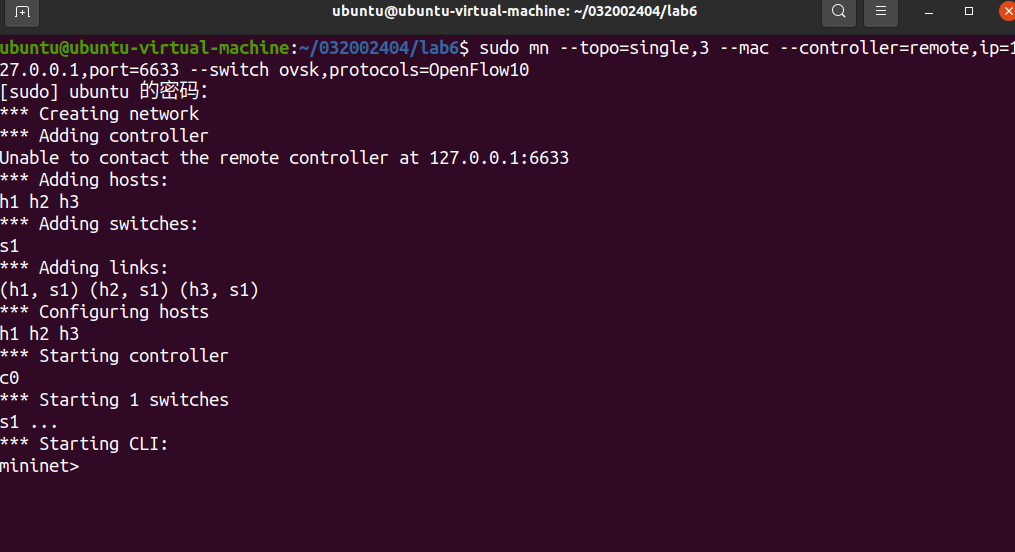The width and height of the screenshot is (1015, 552).
Task: Minimize the terminal window
Action: (x=929, y=12)
